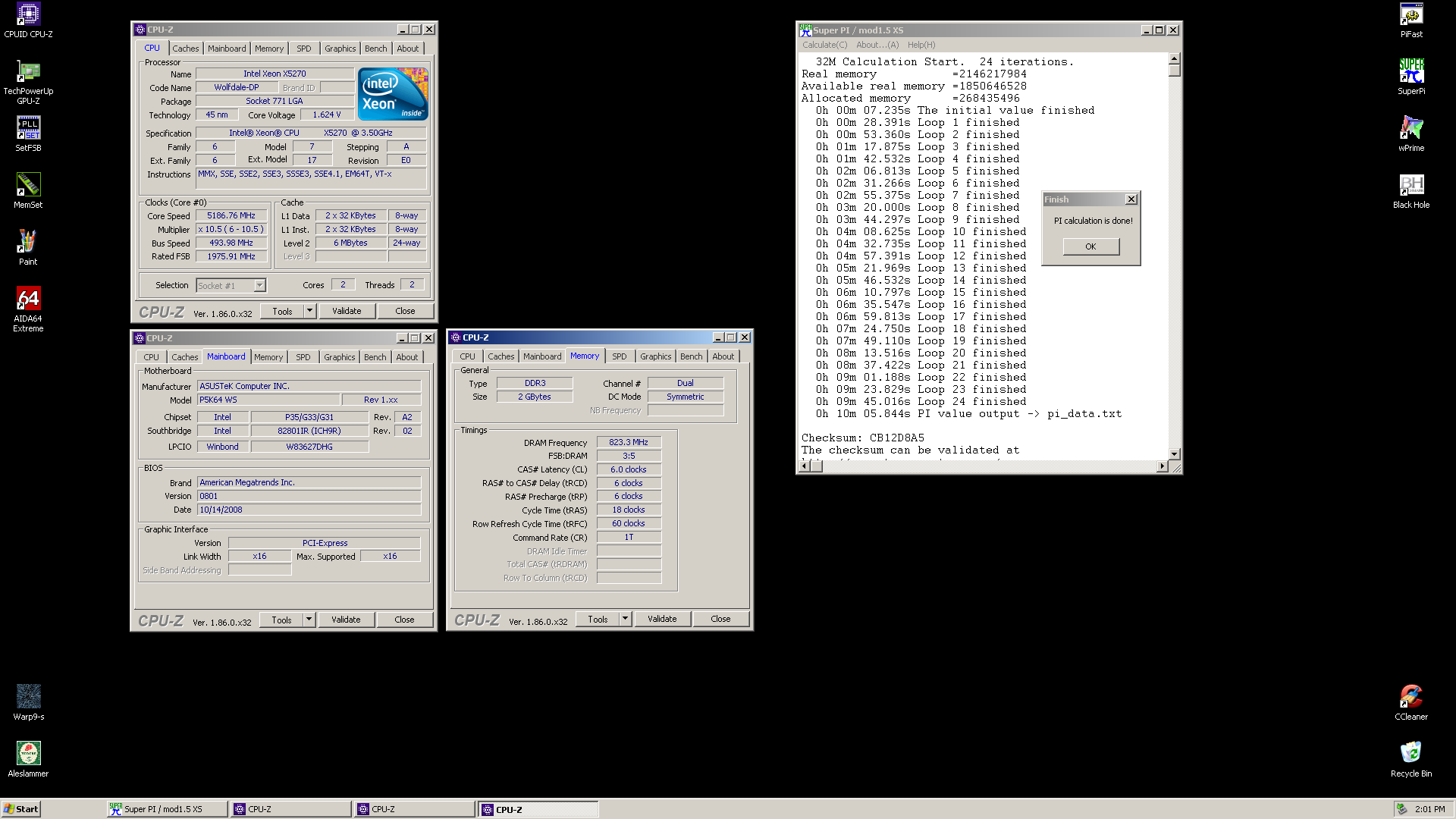
Task: Click the BIOS Date 10/14/2008 field
Action: click(x=309, y=510)
